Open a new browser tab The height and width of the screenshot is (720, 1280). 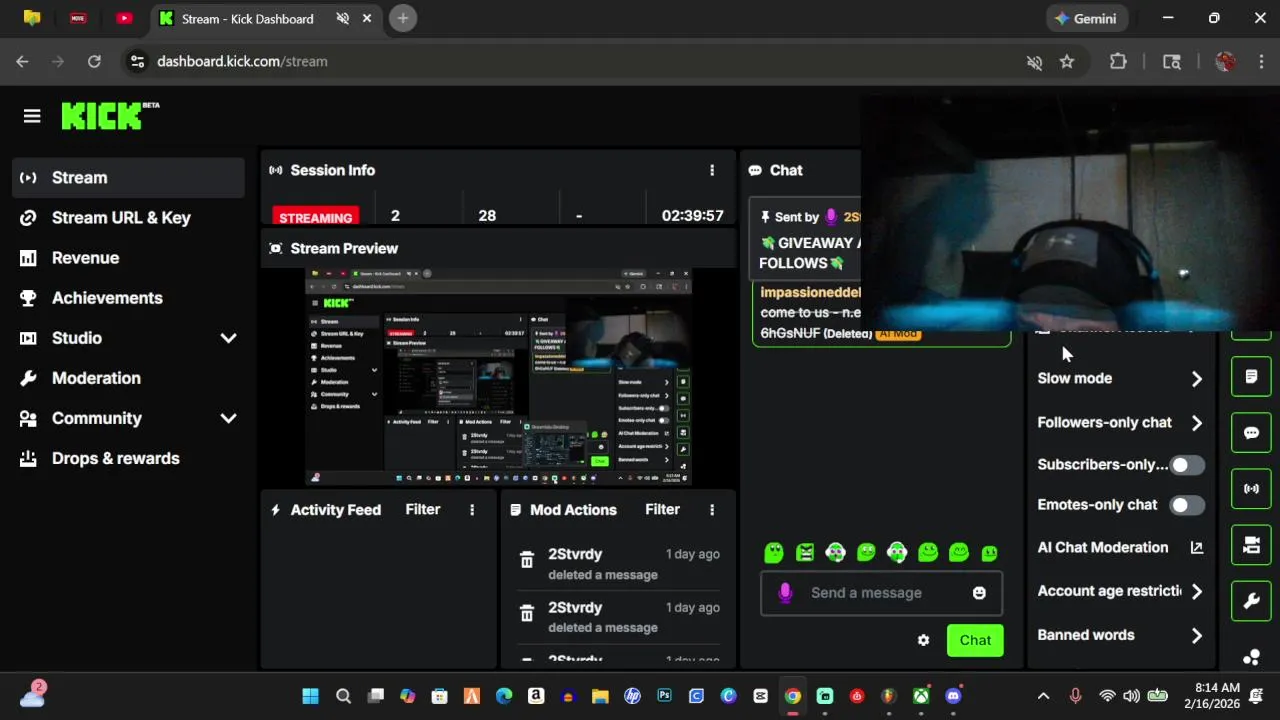[x=403, y=18]
